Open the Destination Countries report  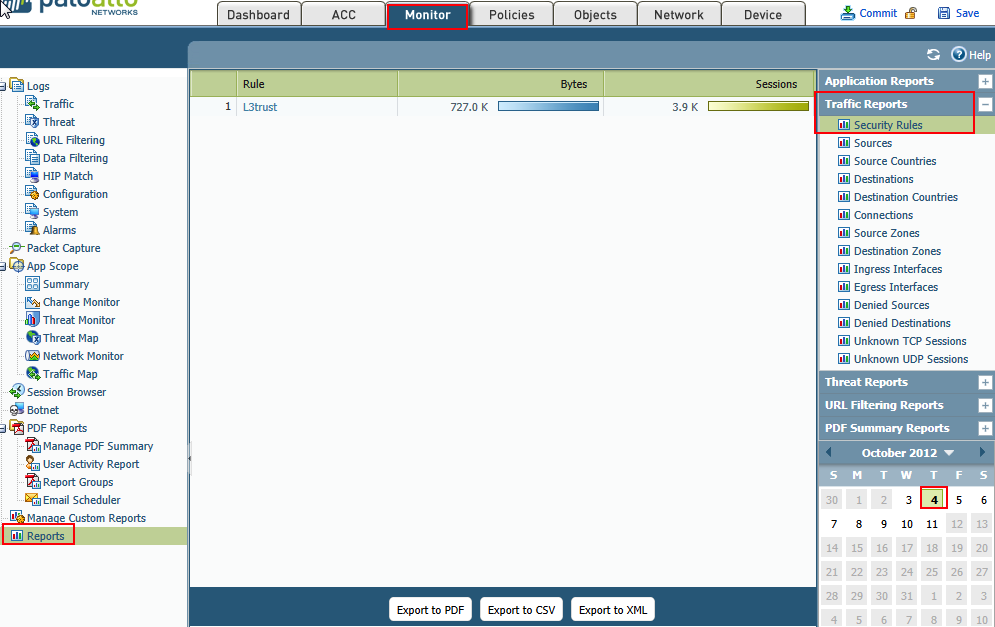pos(906,197)
